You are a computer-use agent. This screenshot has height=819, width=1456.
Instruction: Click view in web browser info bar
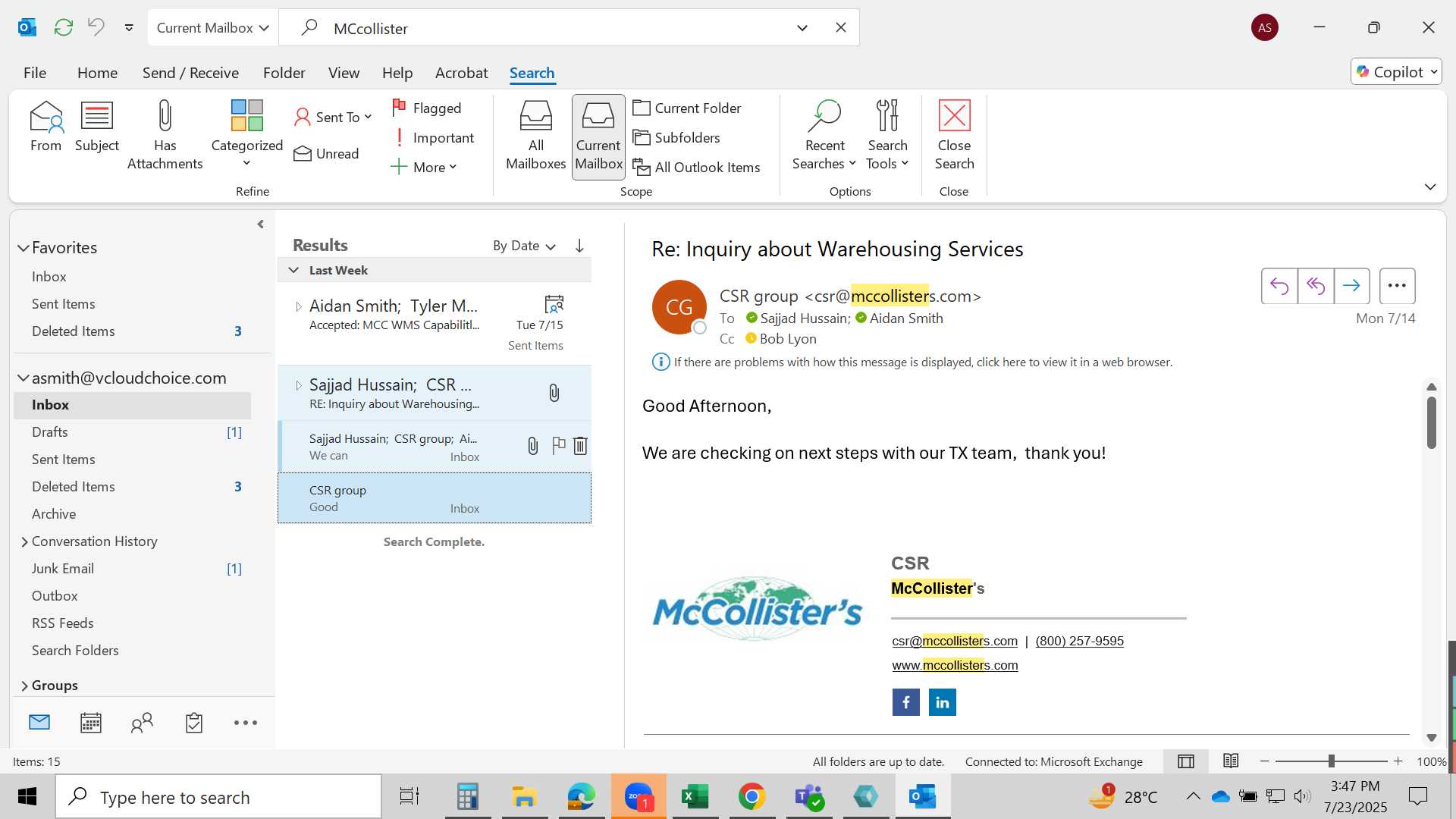[x=922, y=362]
